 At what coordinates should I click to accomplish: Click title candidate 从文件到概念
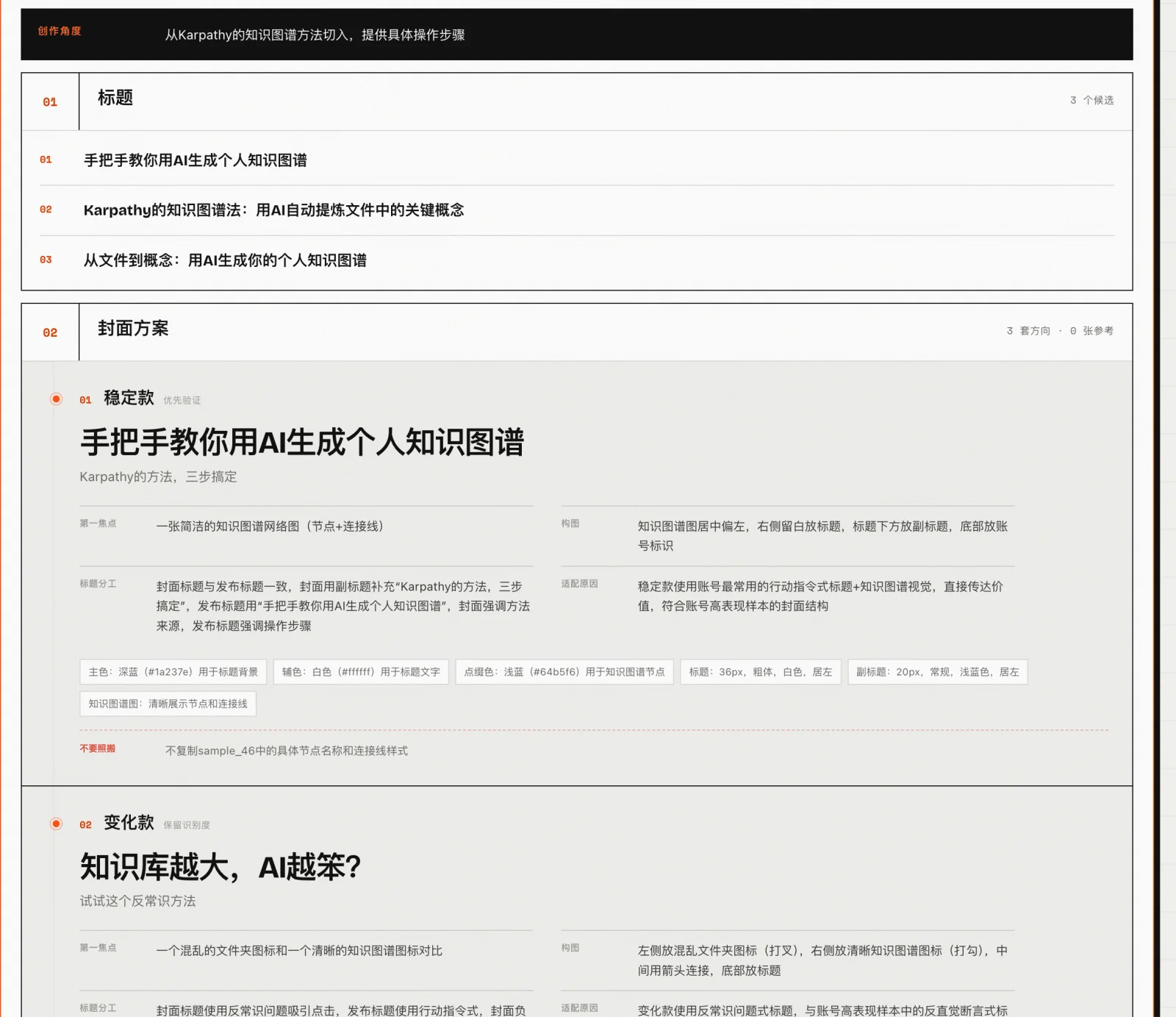(225, 260)
